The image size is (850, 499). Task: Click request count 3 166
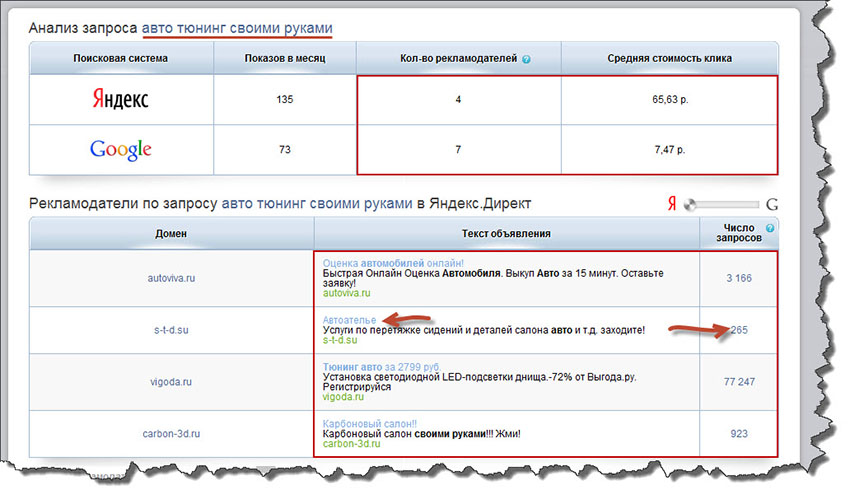click(739, 278)
